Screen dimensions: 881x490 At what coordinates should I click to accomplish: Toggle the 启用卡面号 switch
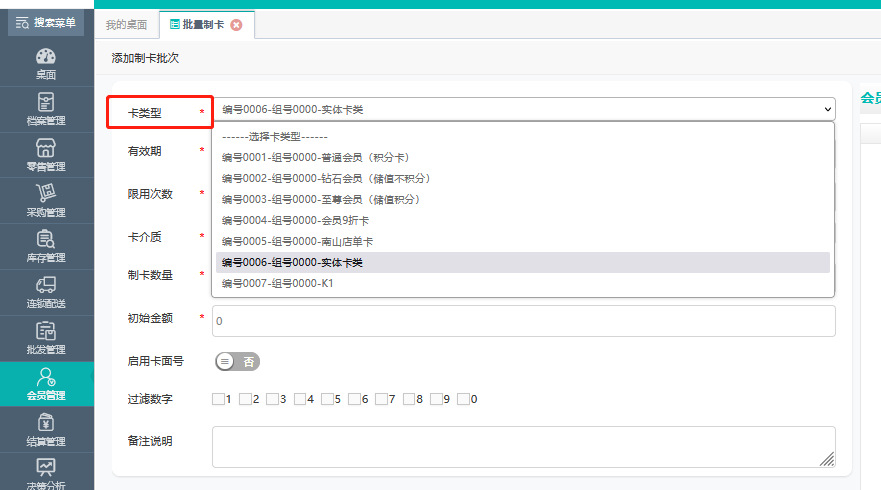point(237,361)
